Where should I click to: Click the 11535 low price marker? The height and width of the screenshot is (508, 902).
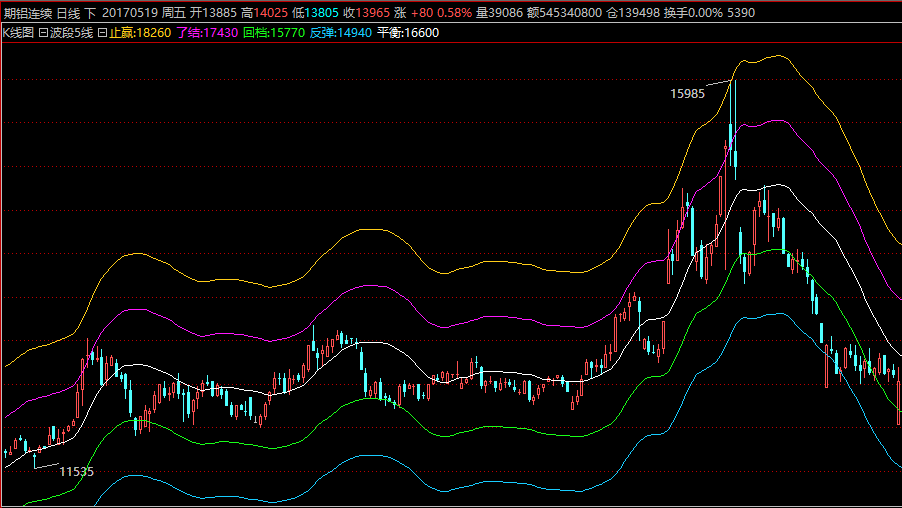[77, 472]
